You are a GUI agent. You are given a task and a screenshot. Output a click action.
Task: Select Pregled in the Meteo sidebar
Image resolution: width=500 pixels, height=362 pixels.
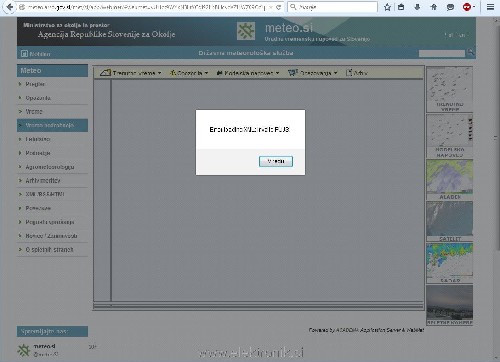click(x=35, y=84)
